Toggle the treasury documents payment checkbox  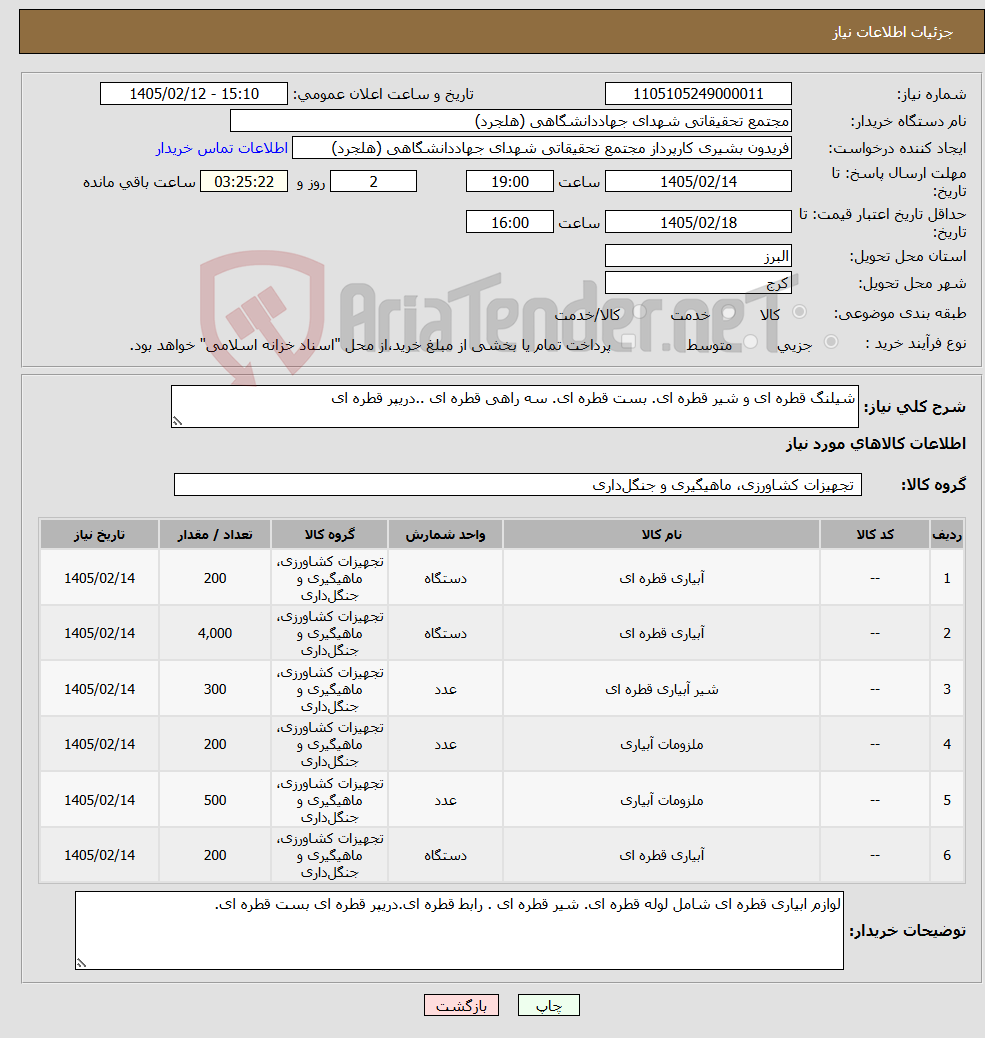629,342
